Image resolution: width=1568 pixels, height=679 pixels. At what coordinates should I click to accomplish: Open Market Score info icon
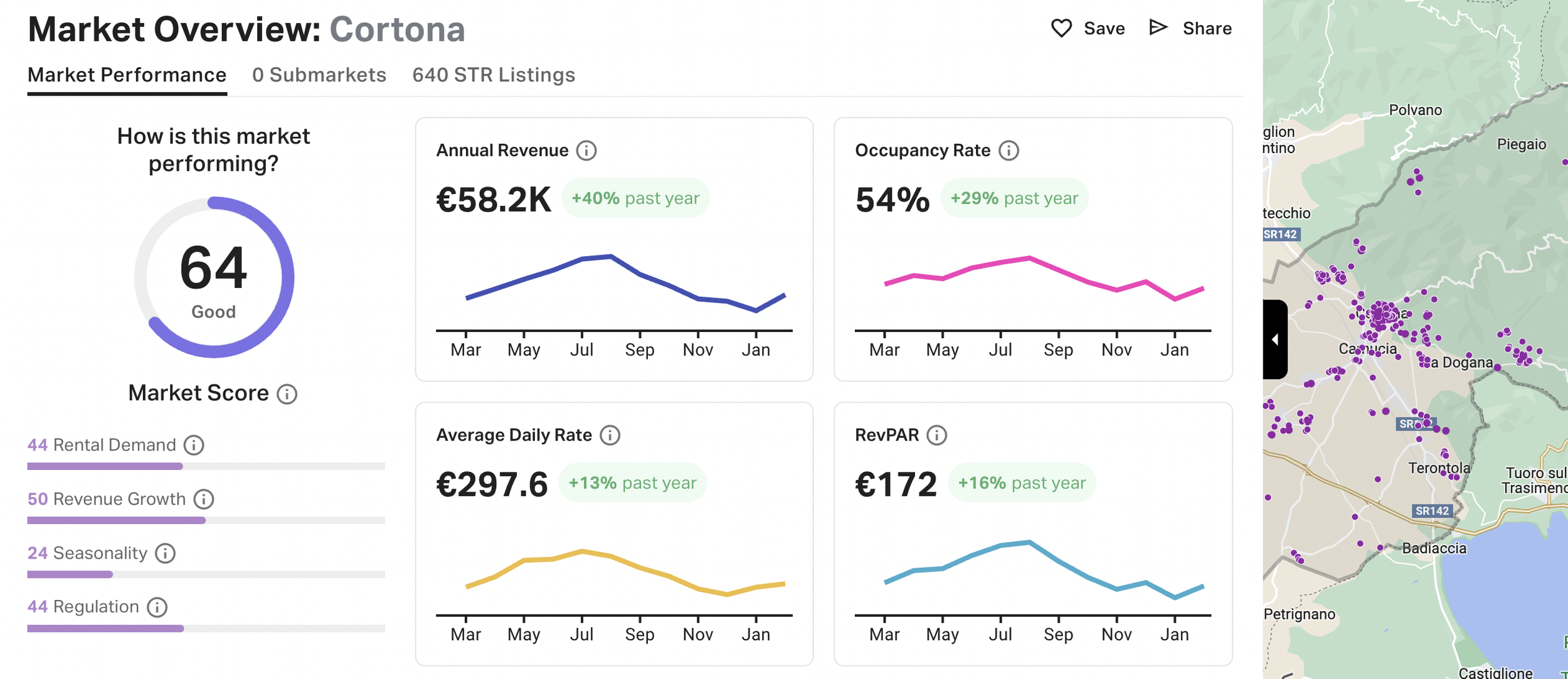287,394
